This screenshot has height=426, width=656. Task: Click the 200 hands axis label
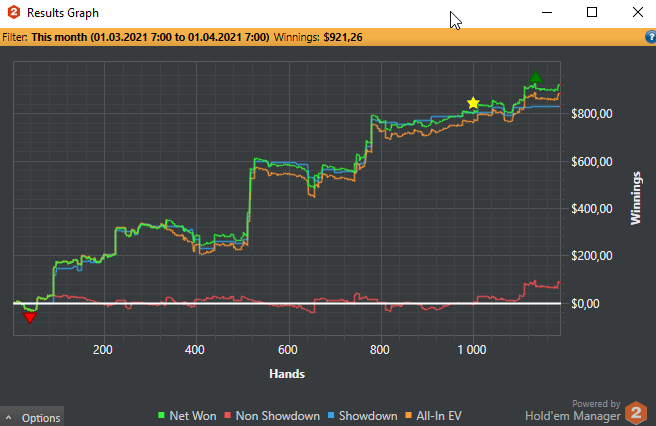click(x=102, y=349)
